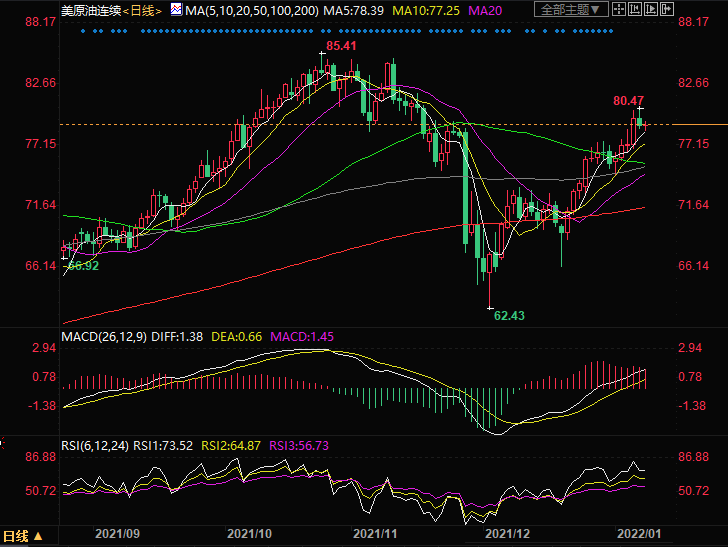Click the 62.43 low price marker
This screenshot has height=547, width=728.
[x=509, y=315]
